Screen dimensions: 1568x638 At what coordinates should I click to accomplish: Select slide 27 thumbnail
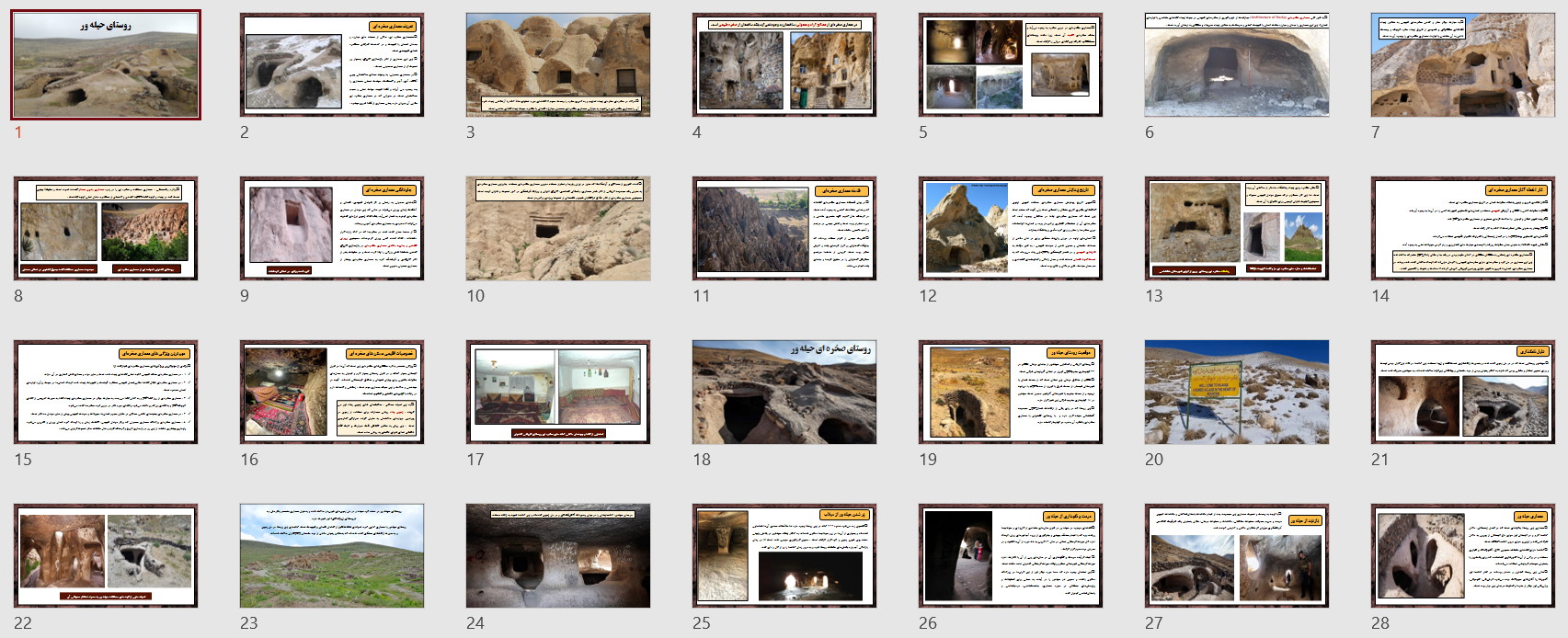click(1237, 556)
